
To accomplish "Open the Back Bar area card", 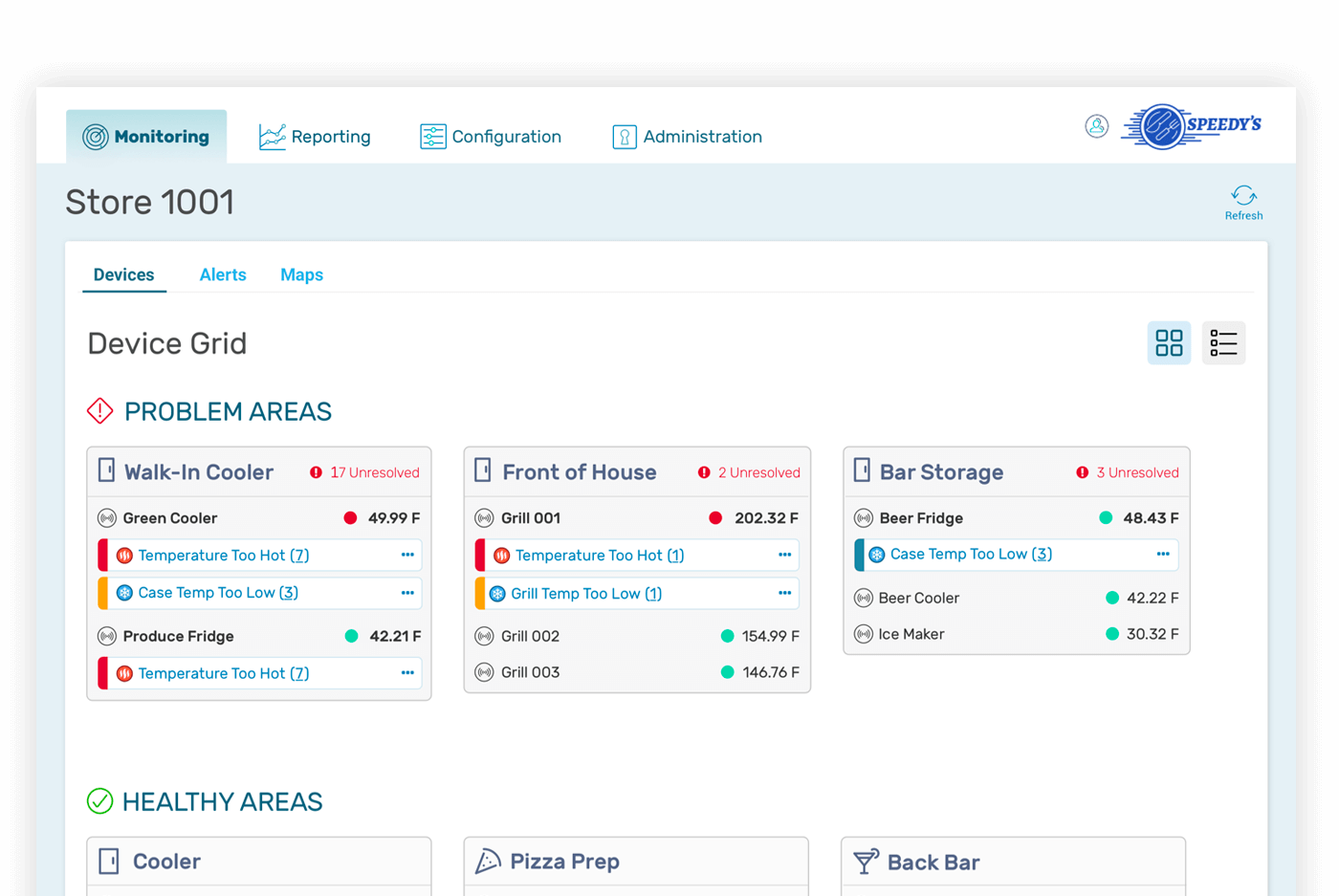I will point(1014,865).
